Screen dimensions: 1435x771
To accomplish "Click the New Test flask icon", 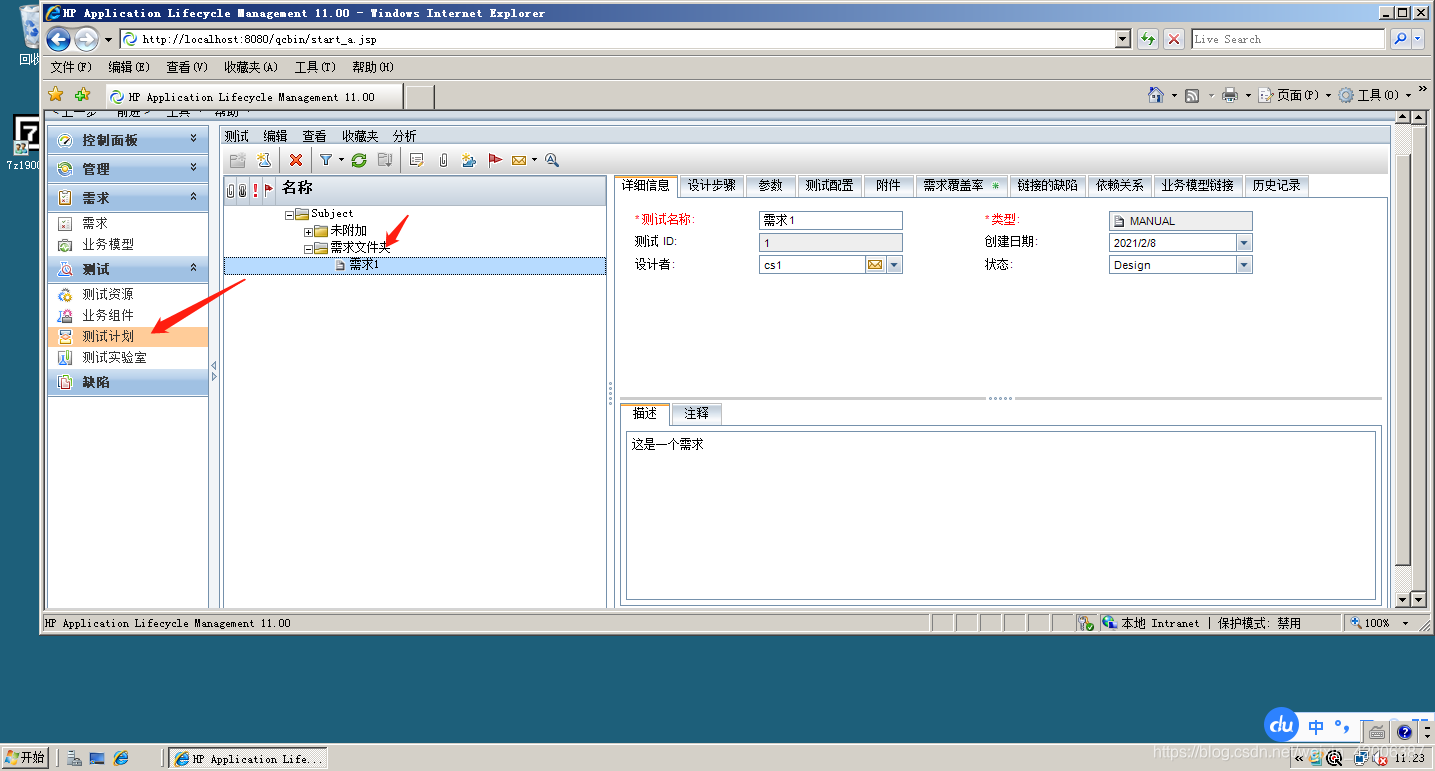I will [264, 160].
